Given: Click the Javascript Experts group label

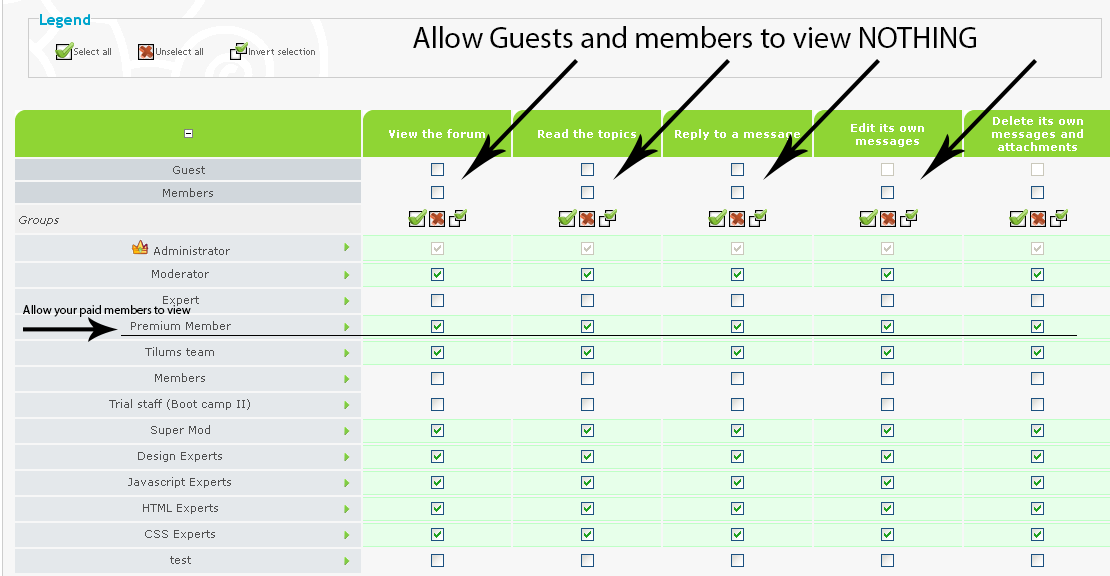Looking at the screenshot, I should [x=180, y=482].
